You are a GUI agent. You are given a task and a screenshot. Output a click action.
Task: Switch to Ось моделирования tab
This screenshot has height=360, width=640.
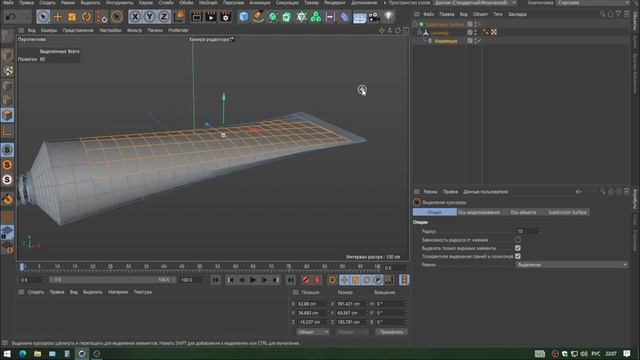point(478,212)
